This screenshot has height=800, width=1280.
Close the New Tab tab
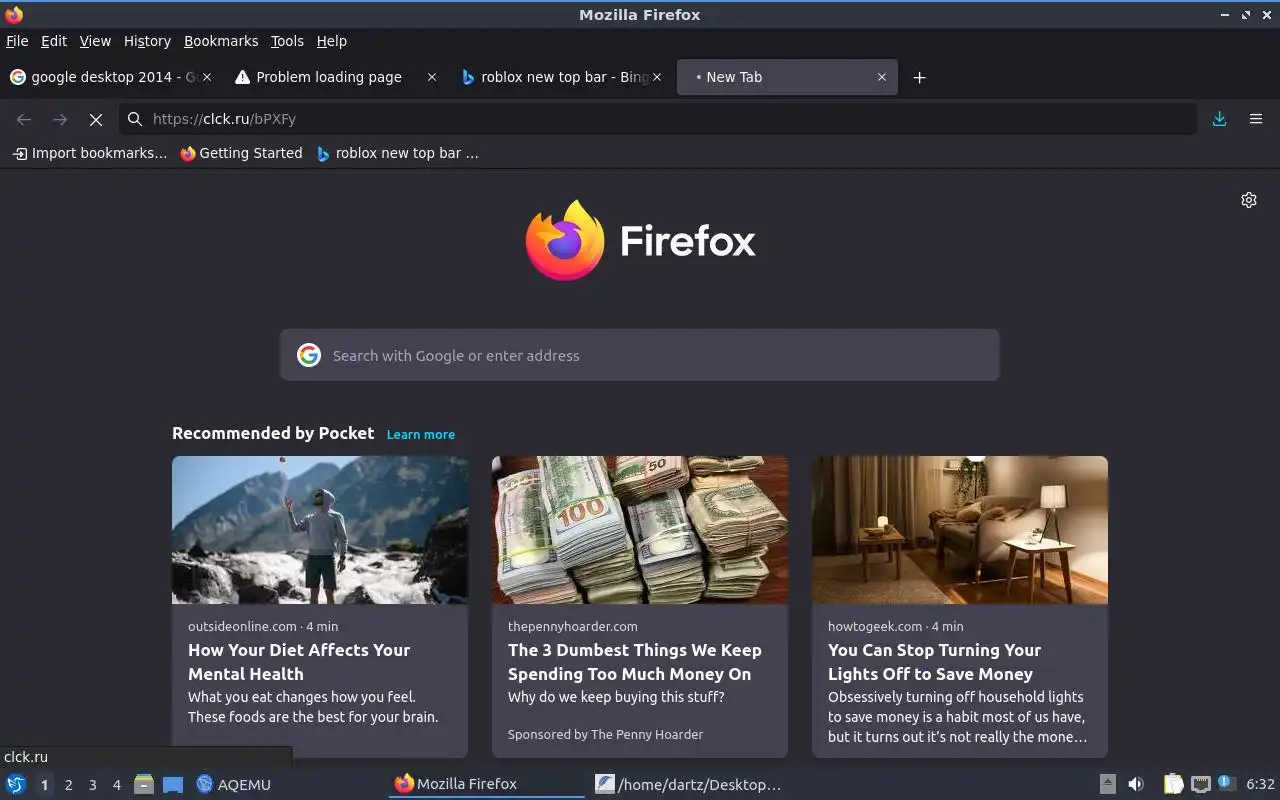click(x=882, y=77)
